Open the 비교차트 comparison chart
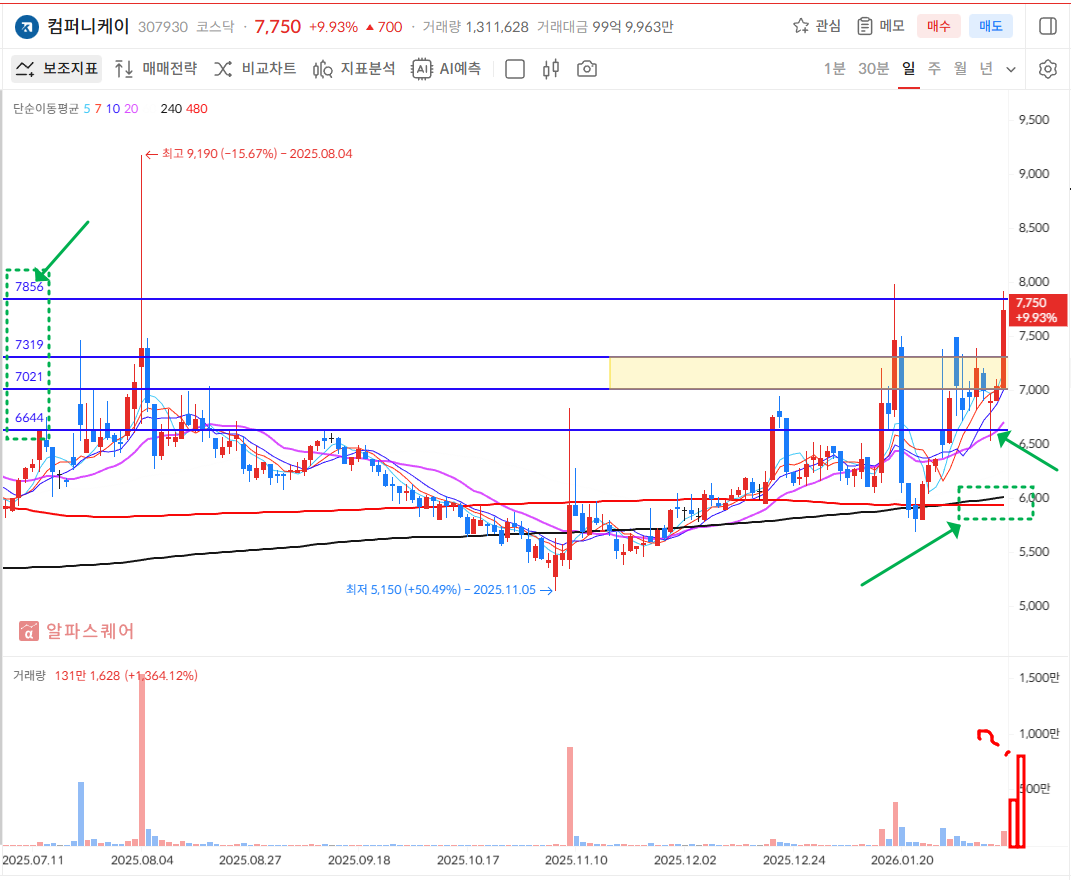Screen dimensions: 1071x880 [255, 69]
